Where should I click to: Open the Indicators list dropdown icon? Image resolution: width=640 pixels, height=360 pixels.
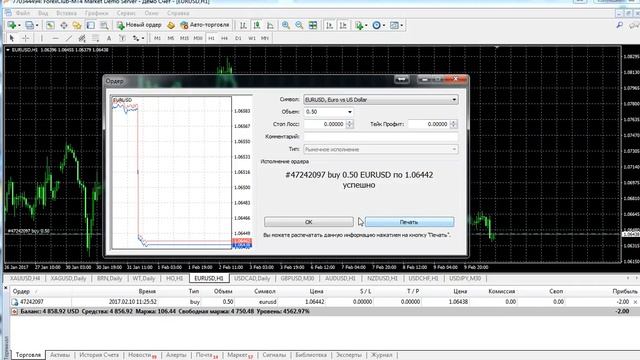point(361,25)
